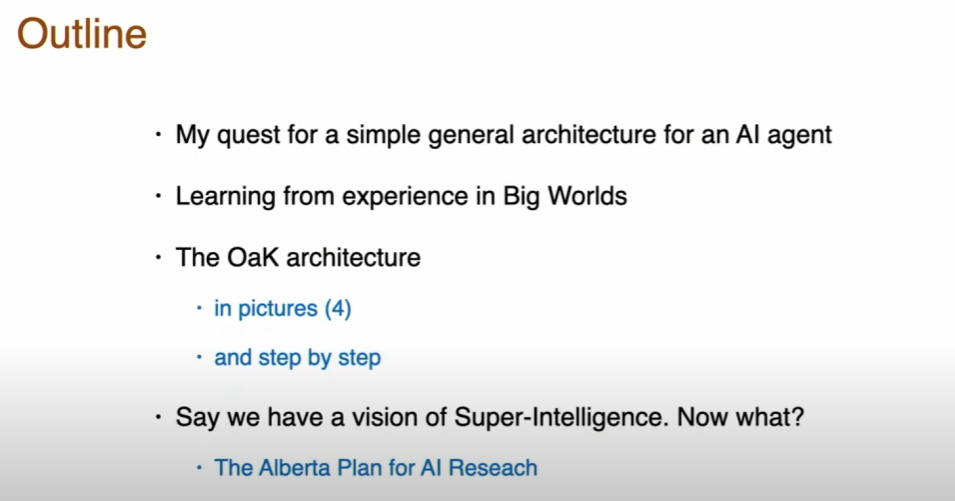Click the Outline slide title

(x=82, y=33)
